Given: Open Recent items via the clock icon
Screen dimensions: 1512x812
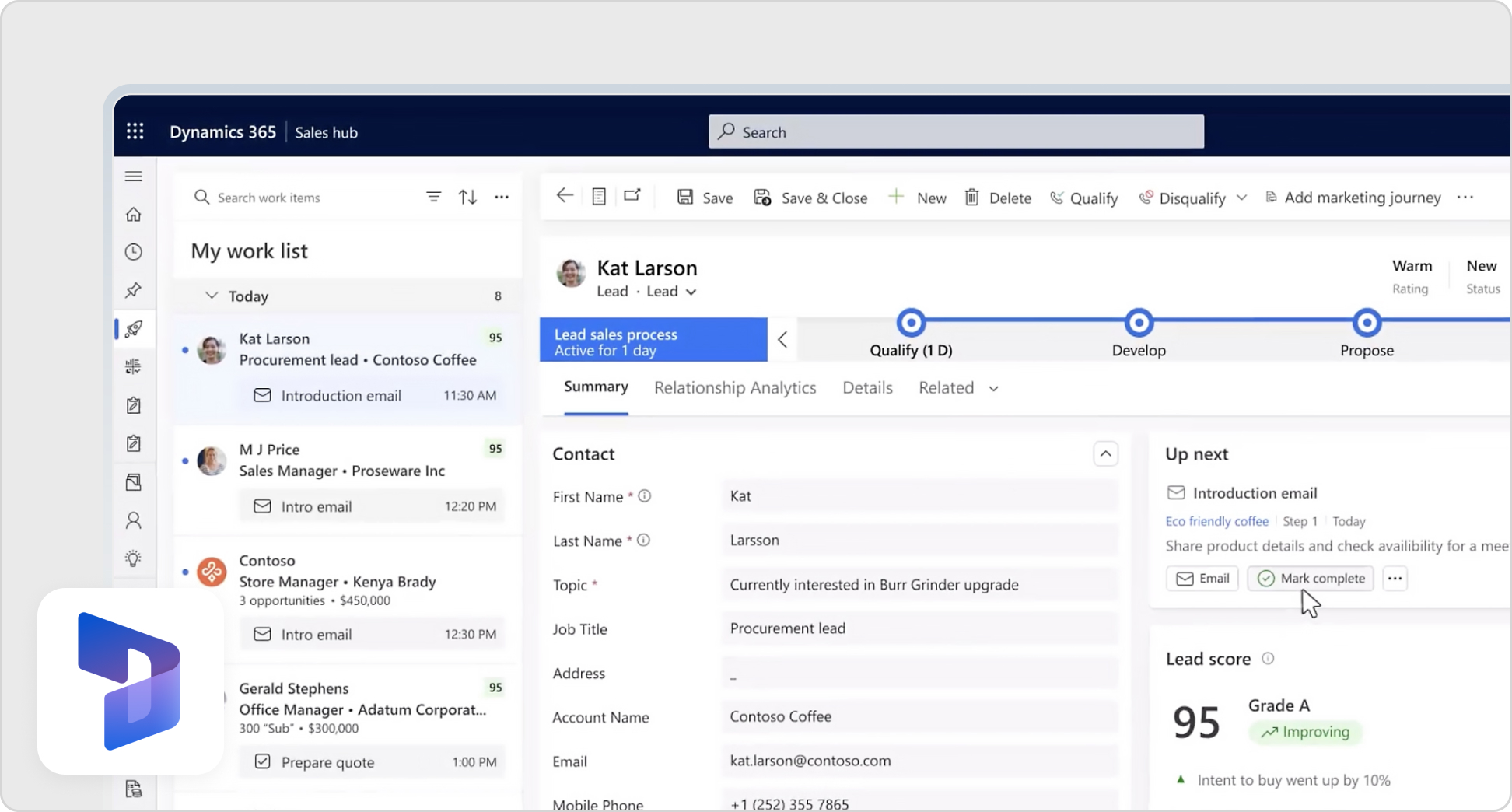Looking at the screenshot, I should [133, 251].
